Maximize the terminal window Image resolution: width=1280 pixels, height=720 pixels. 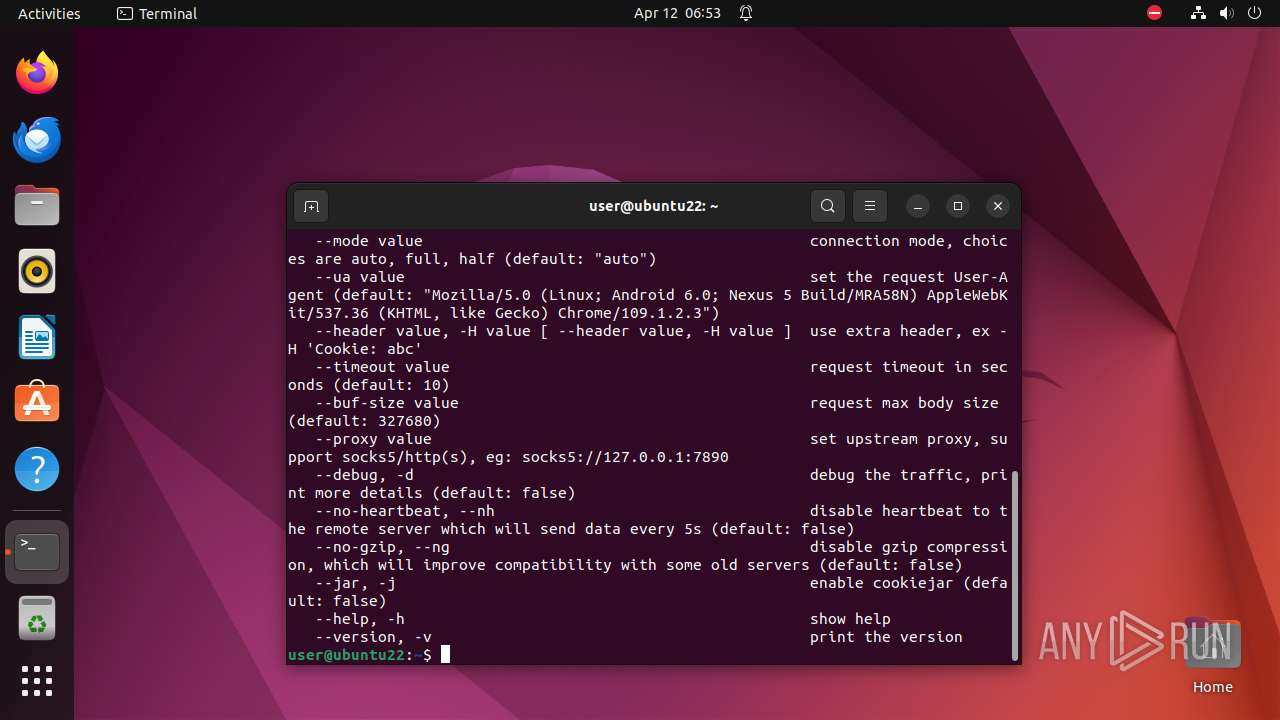[x=958, y=206]
